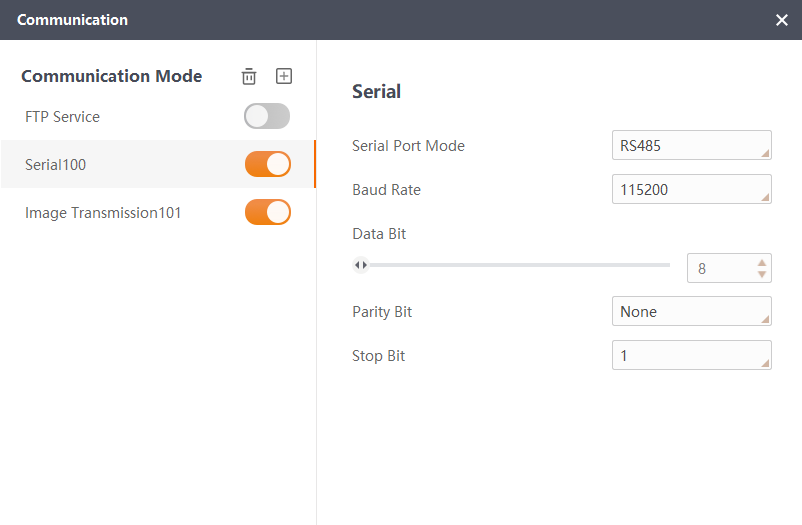The image size is (802, 525).
Task: Close the Communication dialog
Action: (782, 20)
